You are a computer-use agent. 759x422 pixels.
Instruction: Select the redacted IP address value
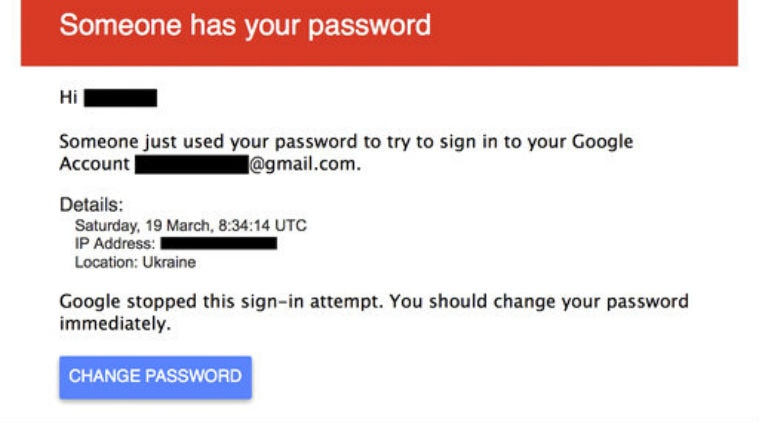(x=218, y=244)
